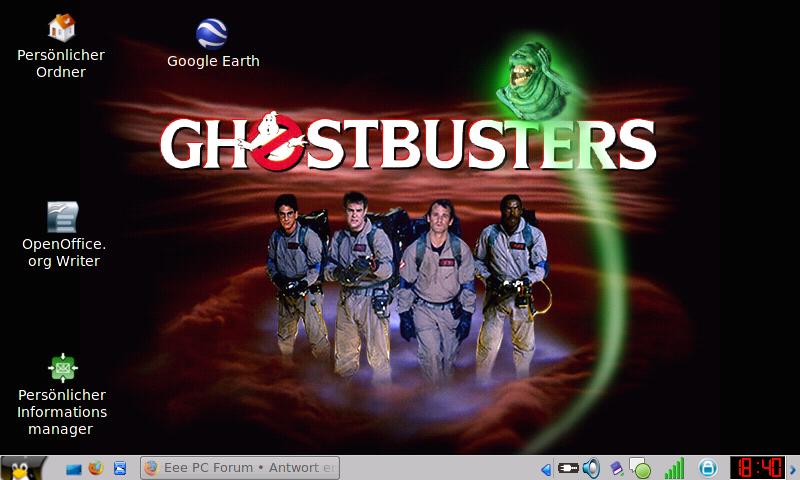Expand the system tray with left arrow
This screenshot has width=800, height=480.
coord(546,468)
